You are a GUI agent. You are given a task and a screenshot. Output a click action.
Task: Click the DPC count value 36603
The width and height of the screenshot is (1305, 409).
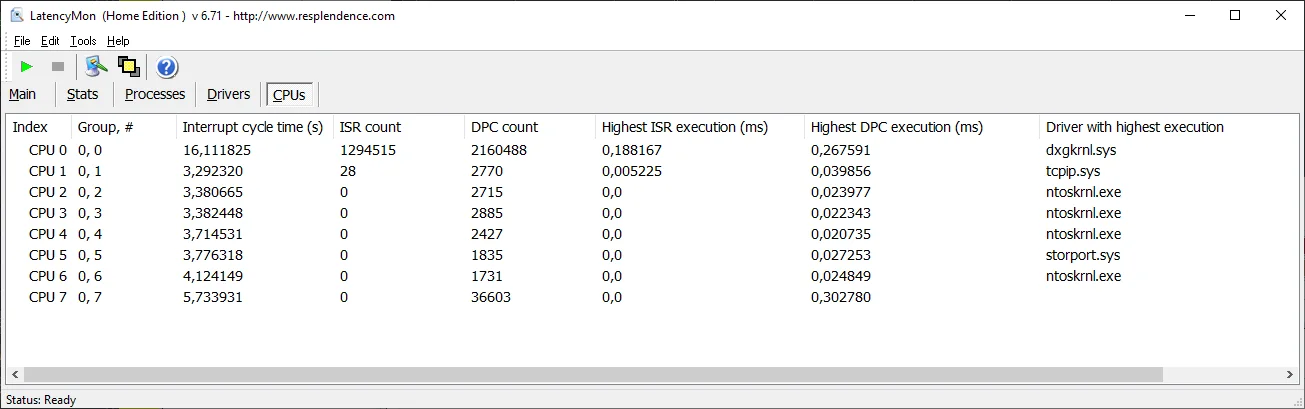coord(491,297)
